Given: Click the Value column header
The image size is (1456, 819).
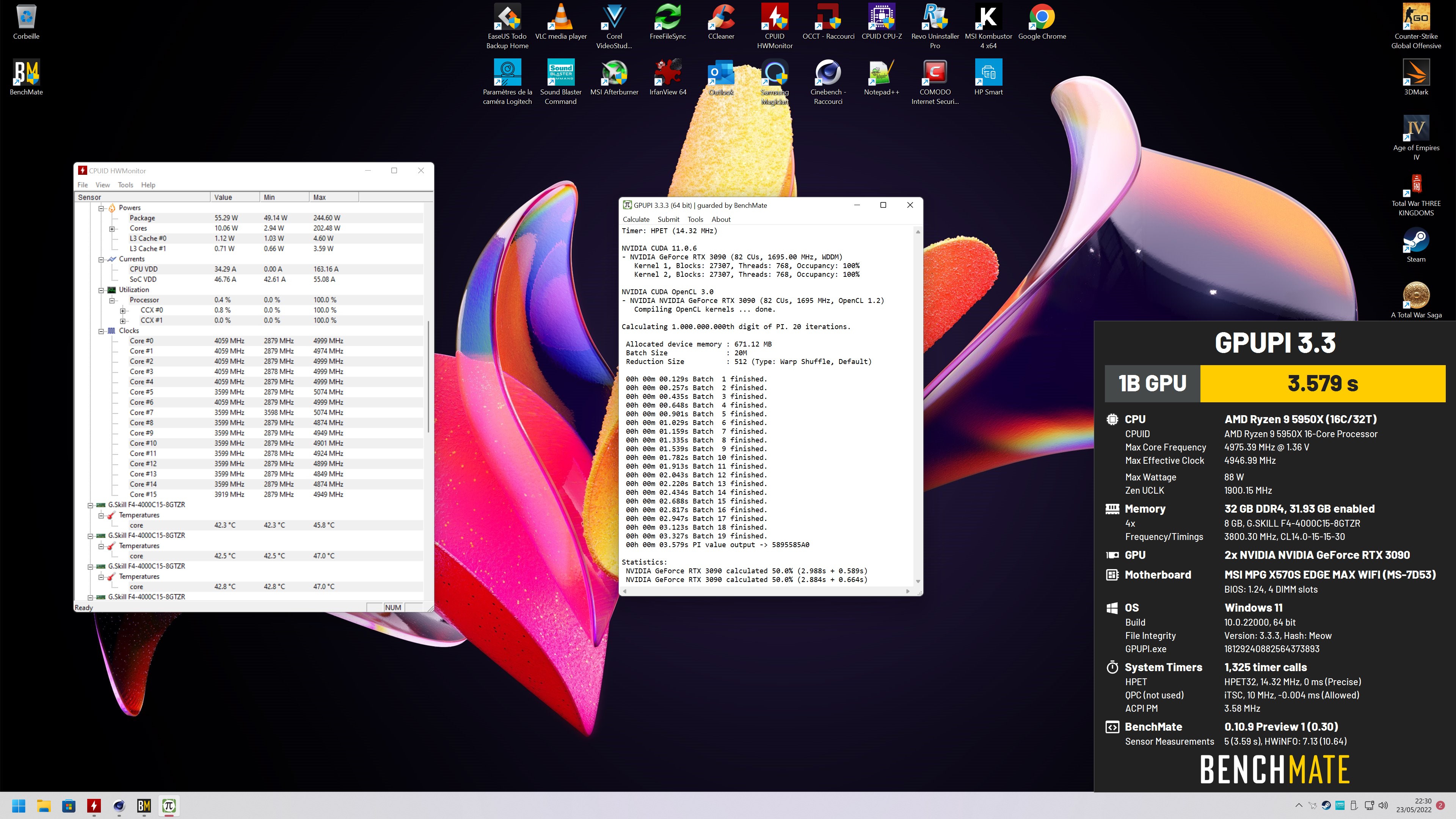Looking at the screenshot, I should [235, 197].
